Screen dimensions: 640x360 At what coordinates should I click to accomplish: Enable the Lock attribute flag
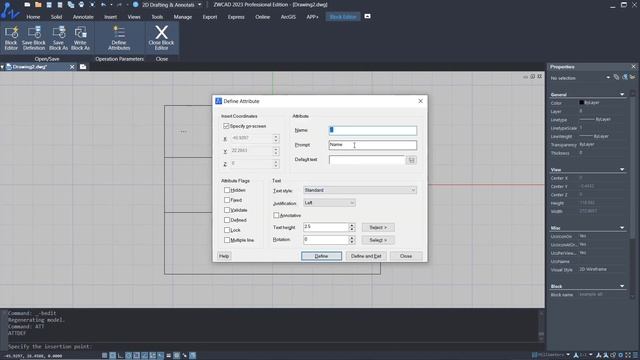point(227,230)
